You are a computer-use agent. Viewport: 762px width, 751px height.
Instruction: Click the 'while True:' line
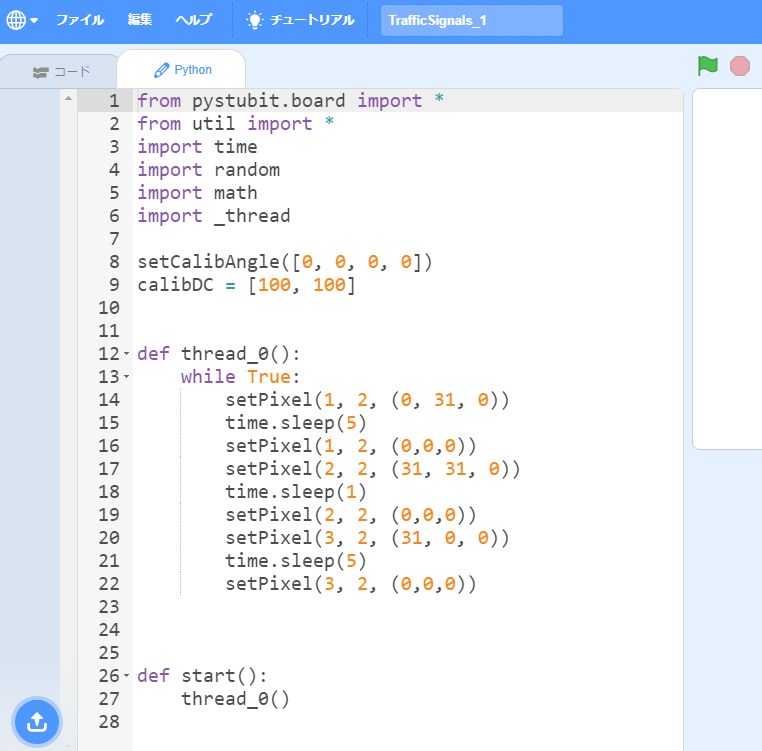241,376
